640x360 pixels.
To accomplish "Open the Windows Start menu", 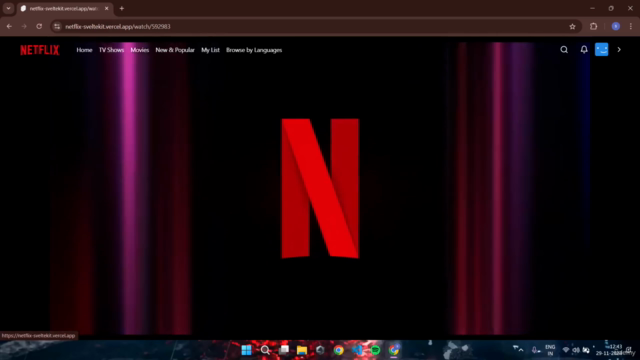I will (x=247, y=350).
